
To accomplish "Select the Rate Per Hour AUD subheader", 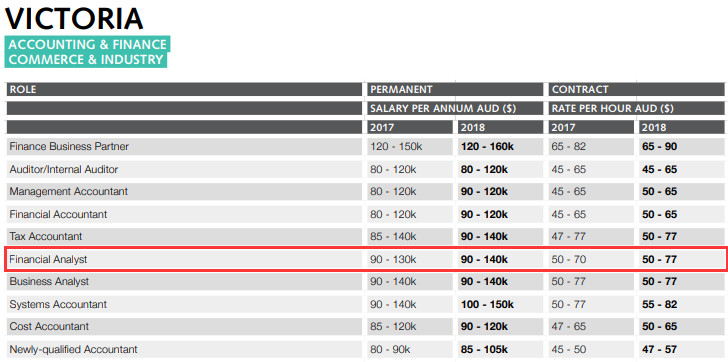I will [x=637, y=108].
